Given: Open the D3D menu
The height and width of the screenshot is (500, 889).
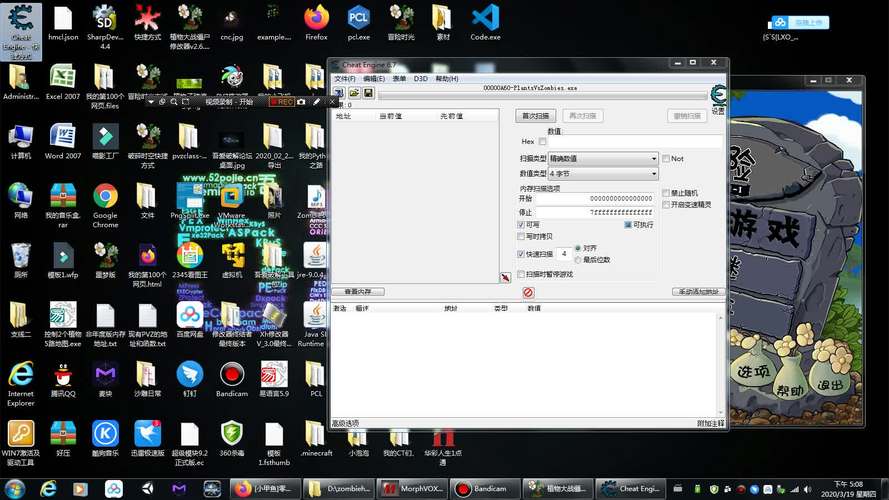Looking at the screenshot, I should point(420,78).
